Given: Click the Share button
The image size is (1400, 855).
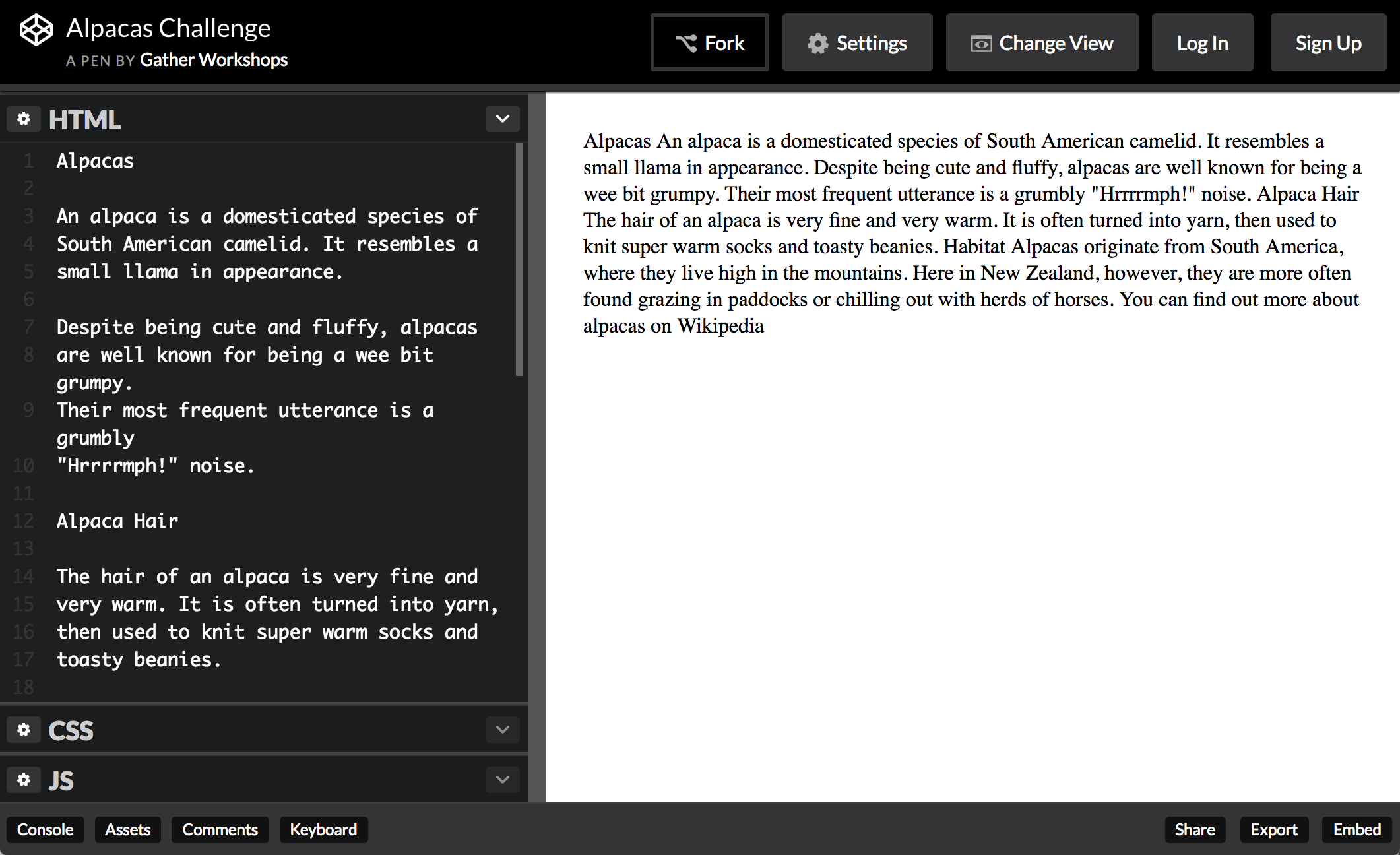Looking at the screenshot, I should click(x=1194, y=829).
